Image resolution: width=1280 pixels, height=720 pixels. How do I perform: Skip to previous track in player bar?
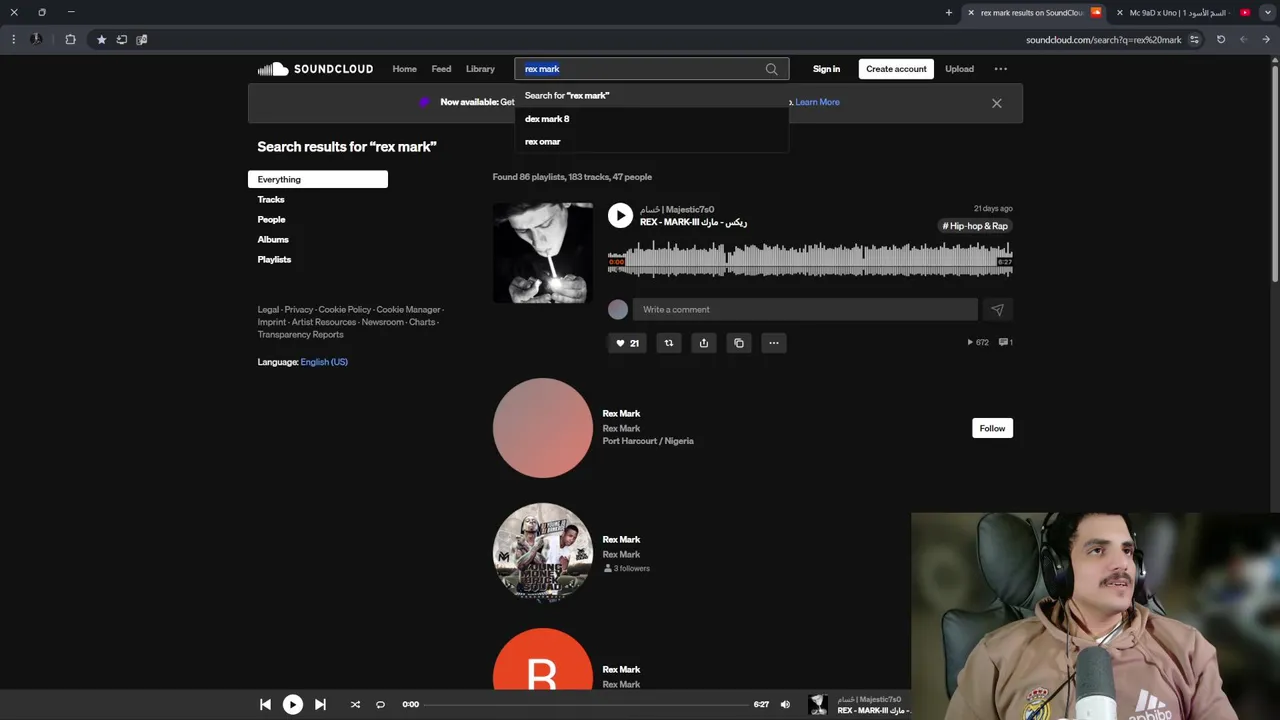click(265, 704)
